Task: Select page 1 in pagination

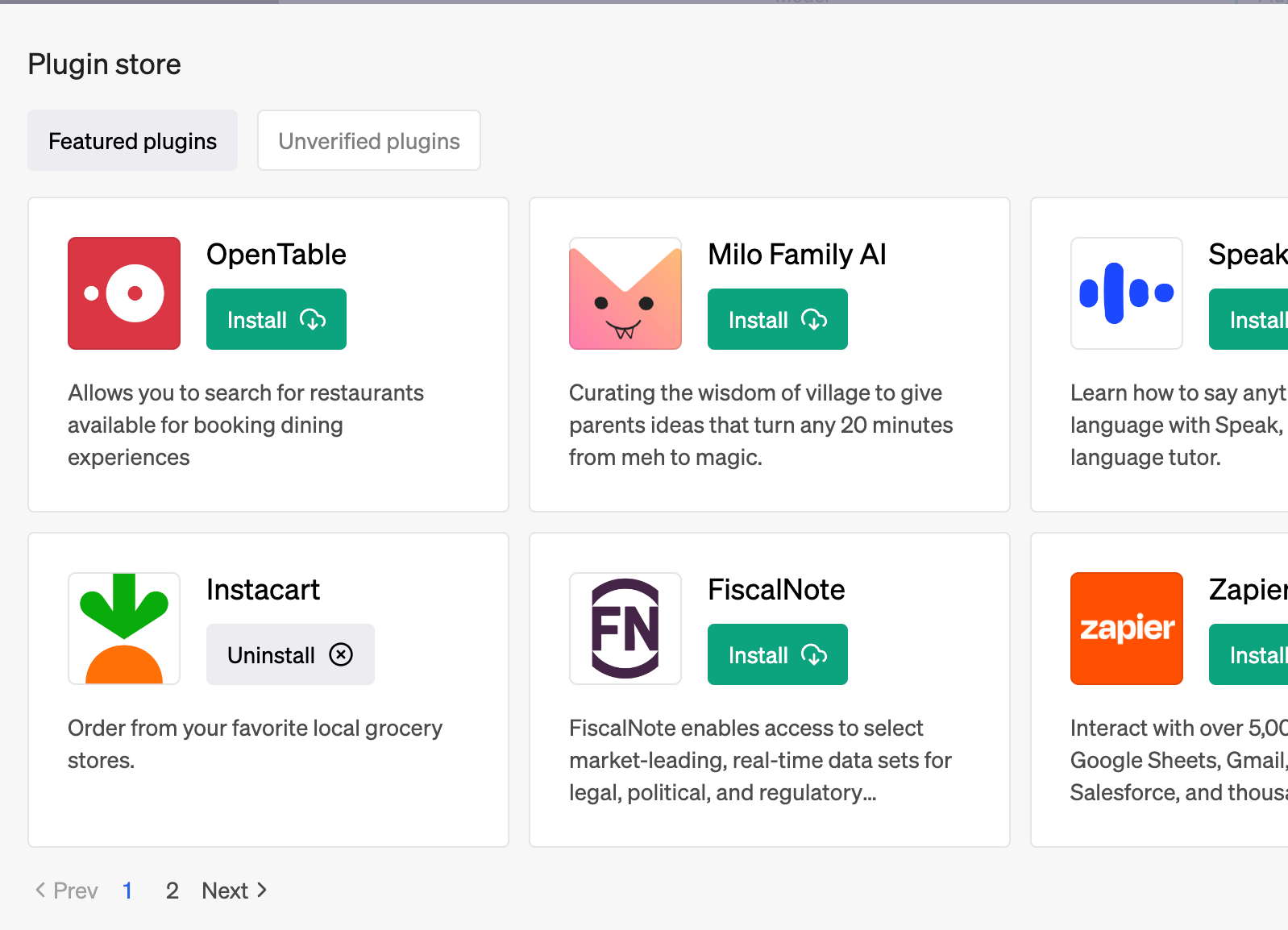Action: click(127, 891)
